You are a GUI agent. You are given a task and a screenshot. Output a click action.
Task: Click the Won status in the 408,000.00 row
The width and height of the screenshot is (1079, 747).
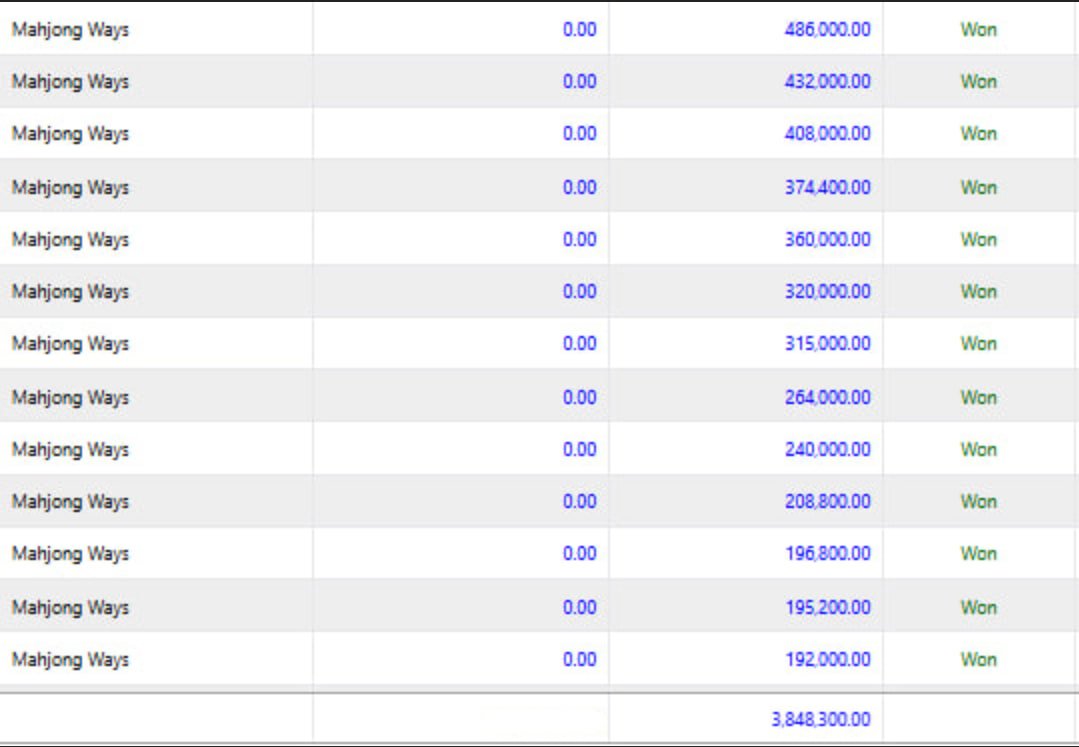pyautogui.click(x=979, y=133)
